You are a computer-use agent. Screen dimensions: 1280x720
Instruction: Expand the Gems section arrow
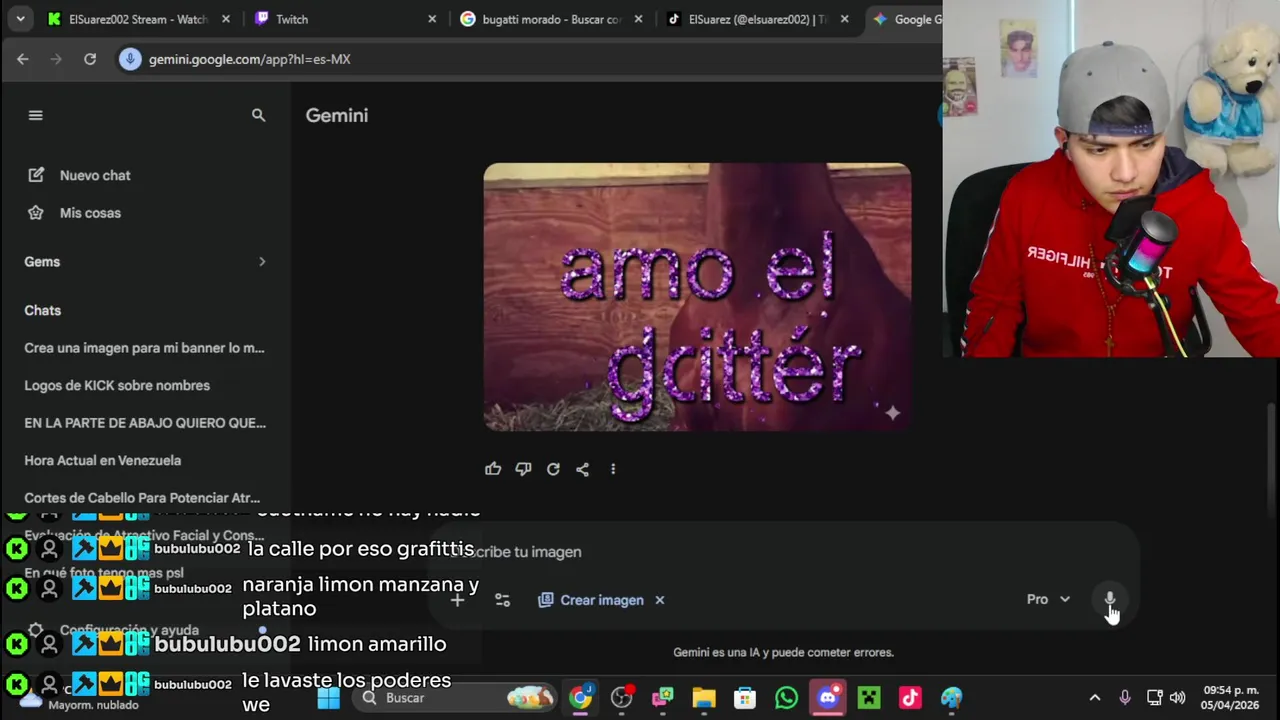pyautogui.click(x=262, y=262)
